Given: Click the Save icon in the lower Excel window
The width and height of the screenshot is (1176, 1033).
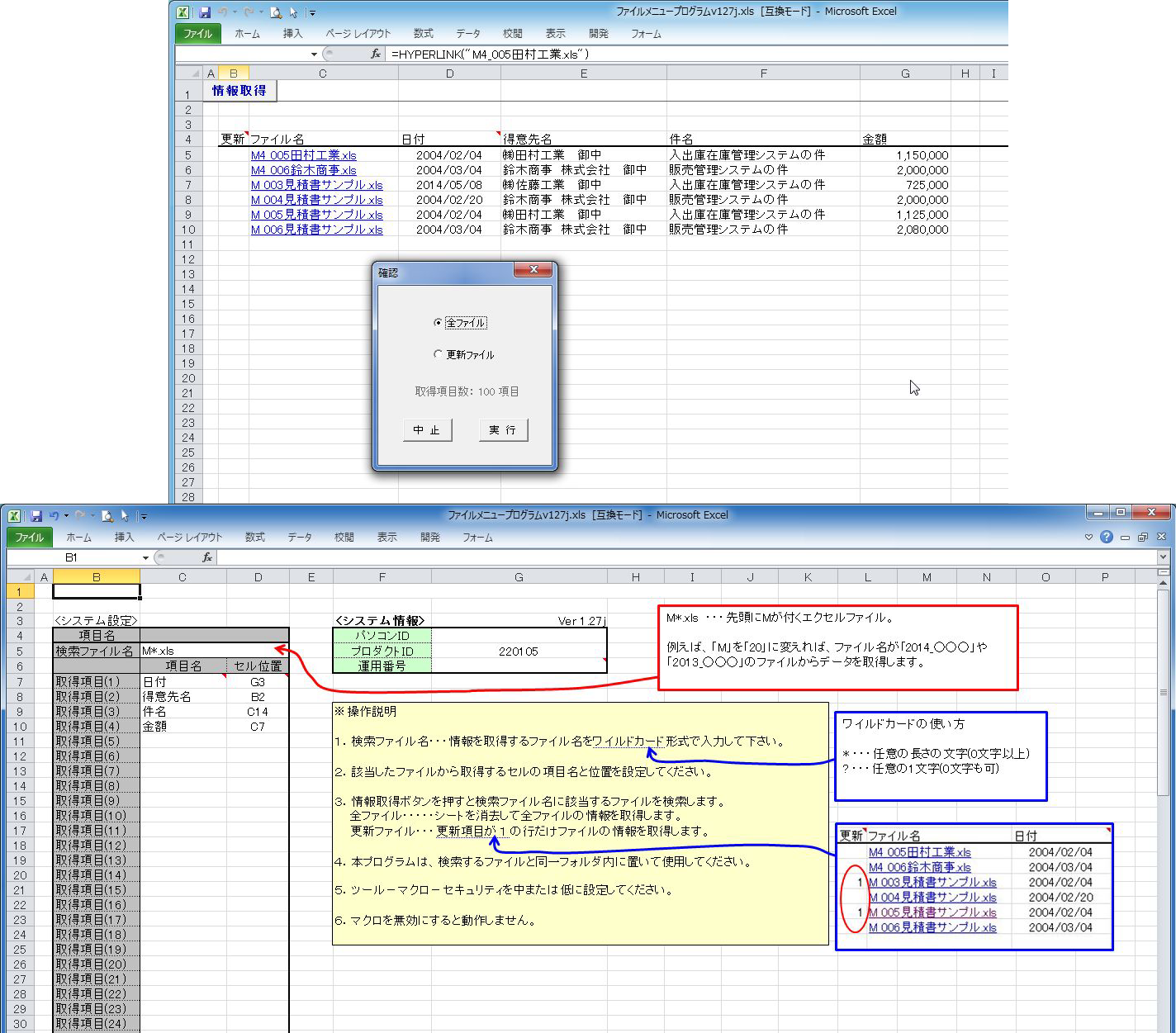Looking at the screenshot, I should (36, 516).
